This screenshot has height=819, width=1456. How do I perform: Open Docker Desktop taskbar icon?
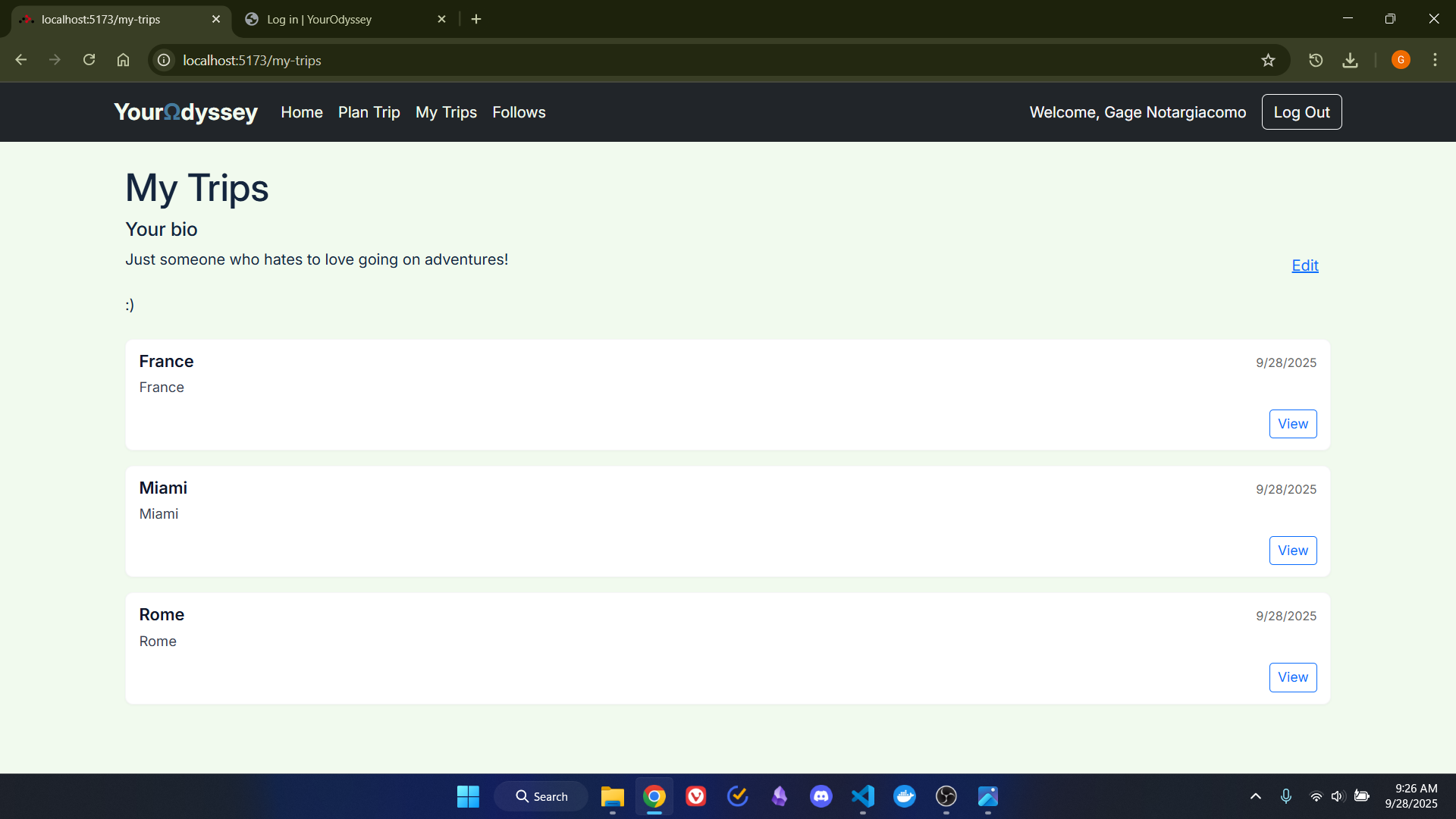pyautogui.click(x=904, y=796)
